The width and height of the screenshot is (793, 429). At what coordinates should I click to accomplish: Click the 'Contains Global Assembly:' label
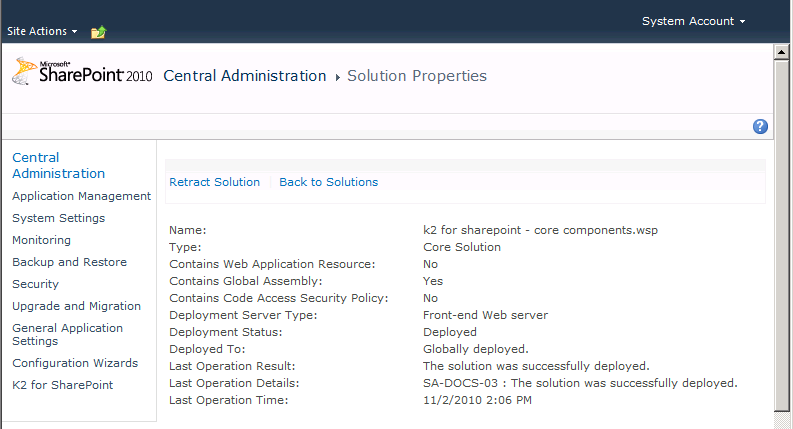(x=245, y=281)
